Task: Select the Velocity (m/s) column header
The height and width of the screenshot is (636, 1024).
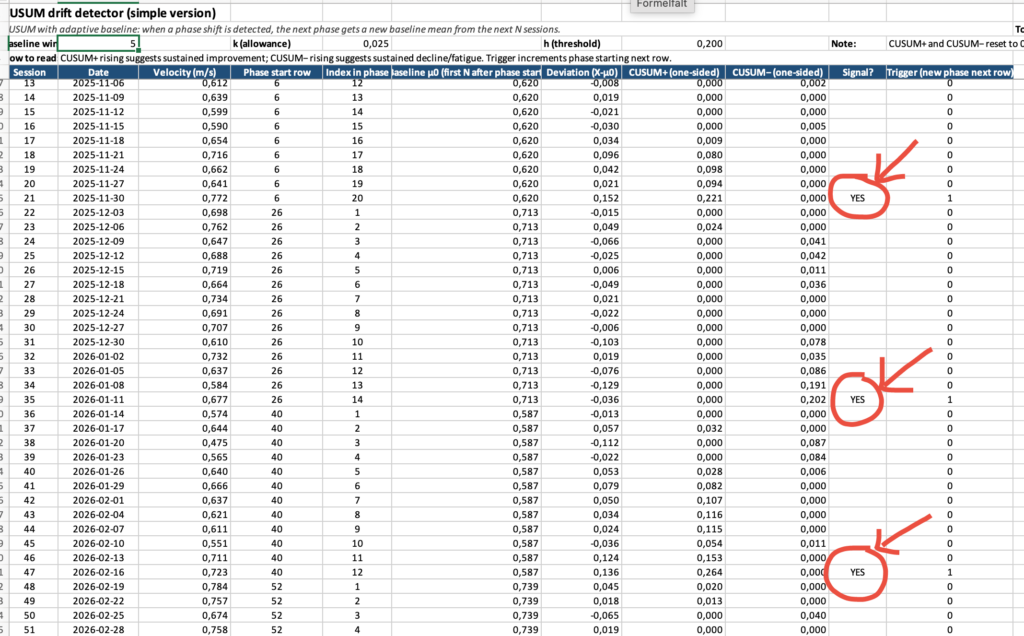Action: [x=184, y=72]
